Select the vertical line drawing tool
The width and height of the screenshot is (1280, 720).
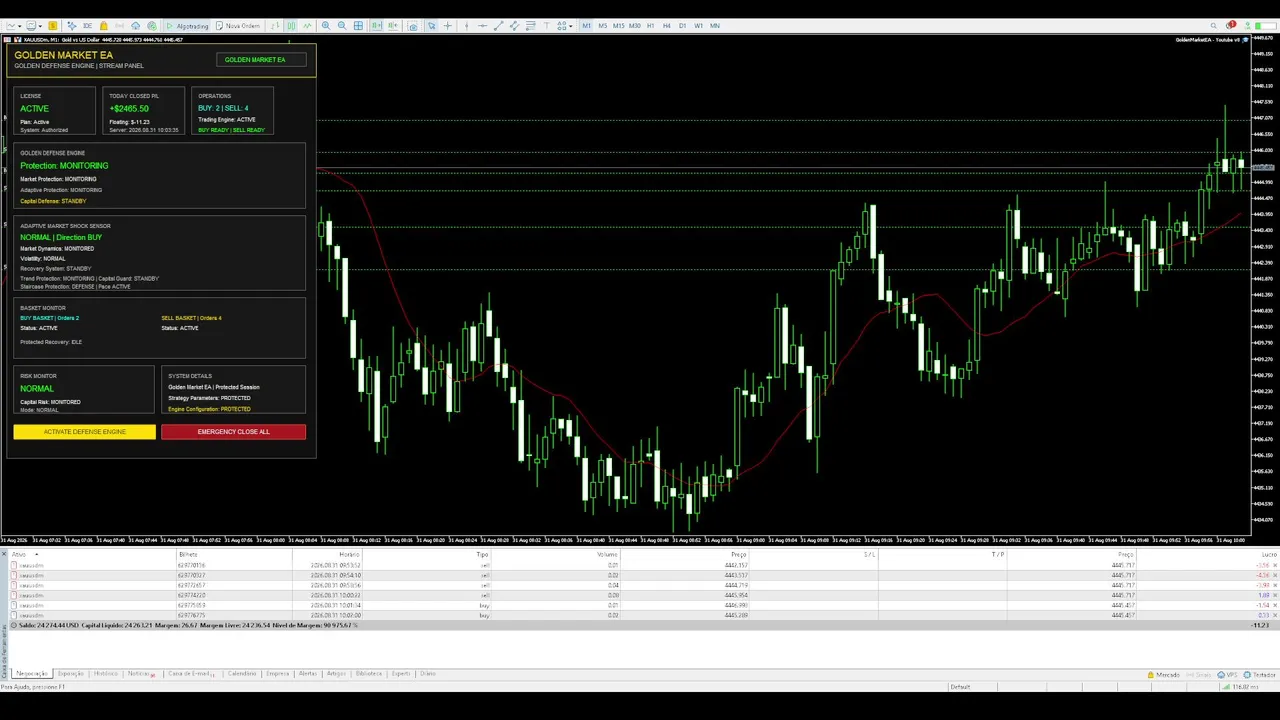tap(466, 26)
